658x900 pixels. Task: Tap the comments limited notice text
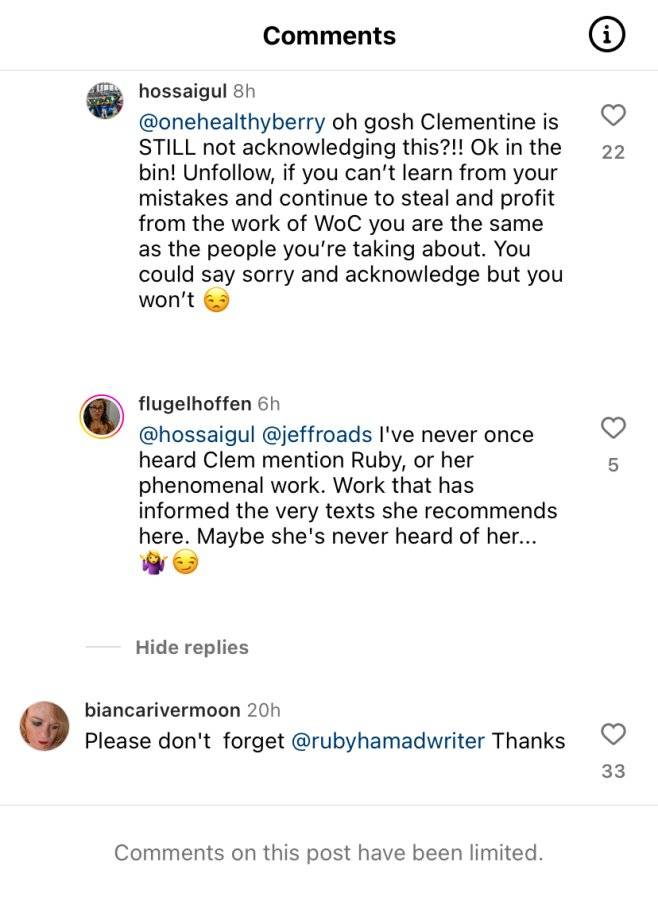pos(328,853)
